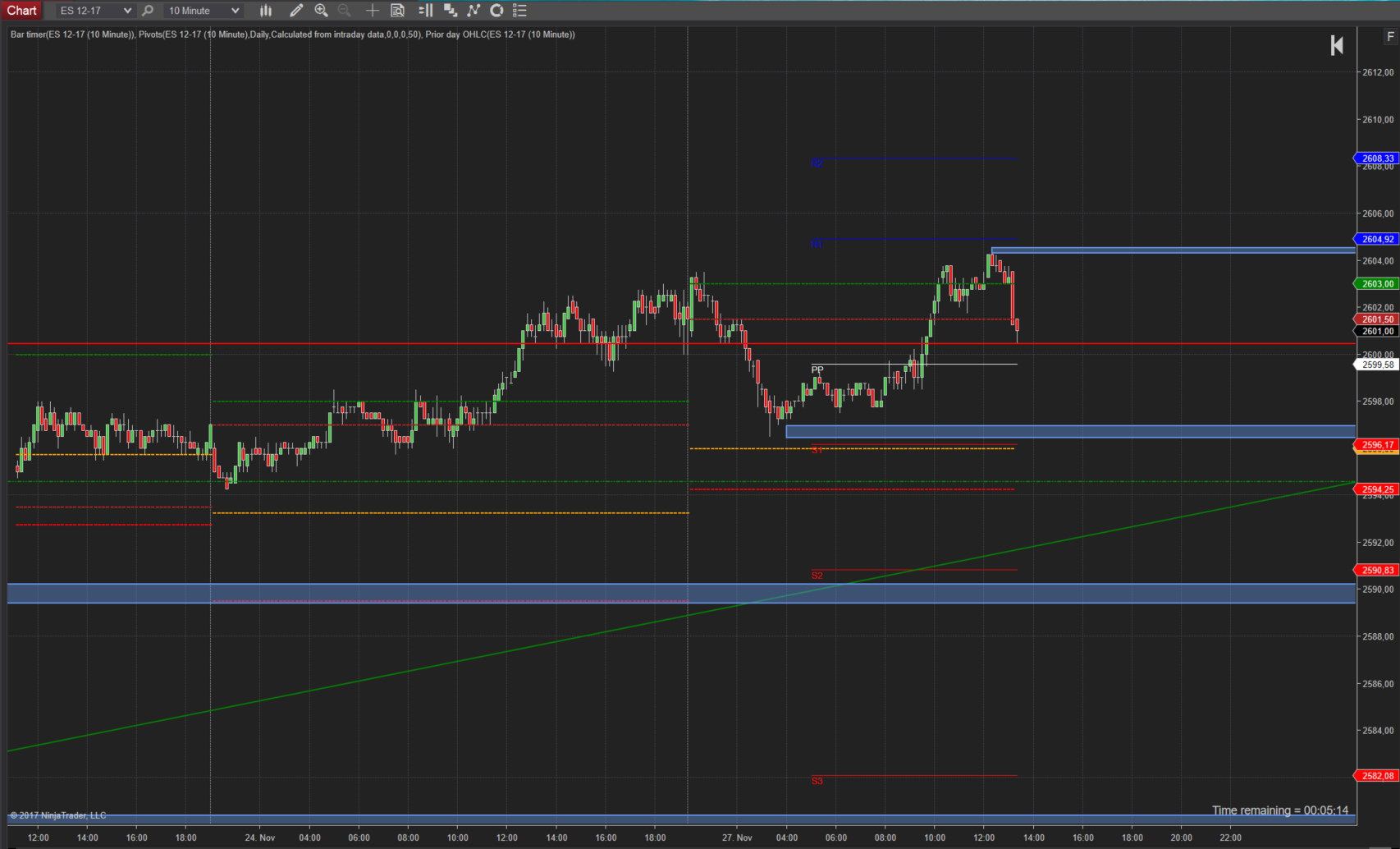
Task: Toggle the chart trader icon
Action: 425,11
